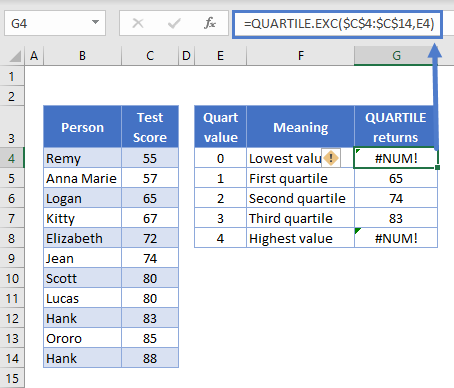Click the Meaning header cell
Image resolution: width=454 pixels, height=388 pixels.
[x=301, y=127]
